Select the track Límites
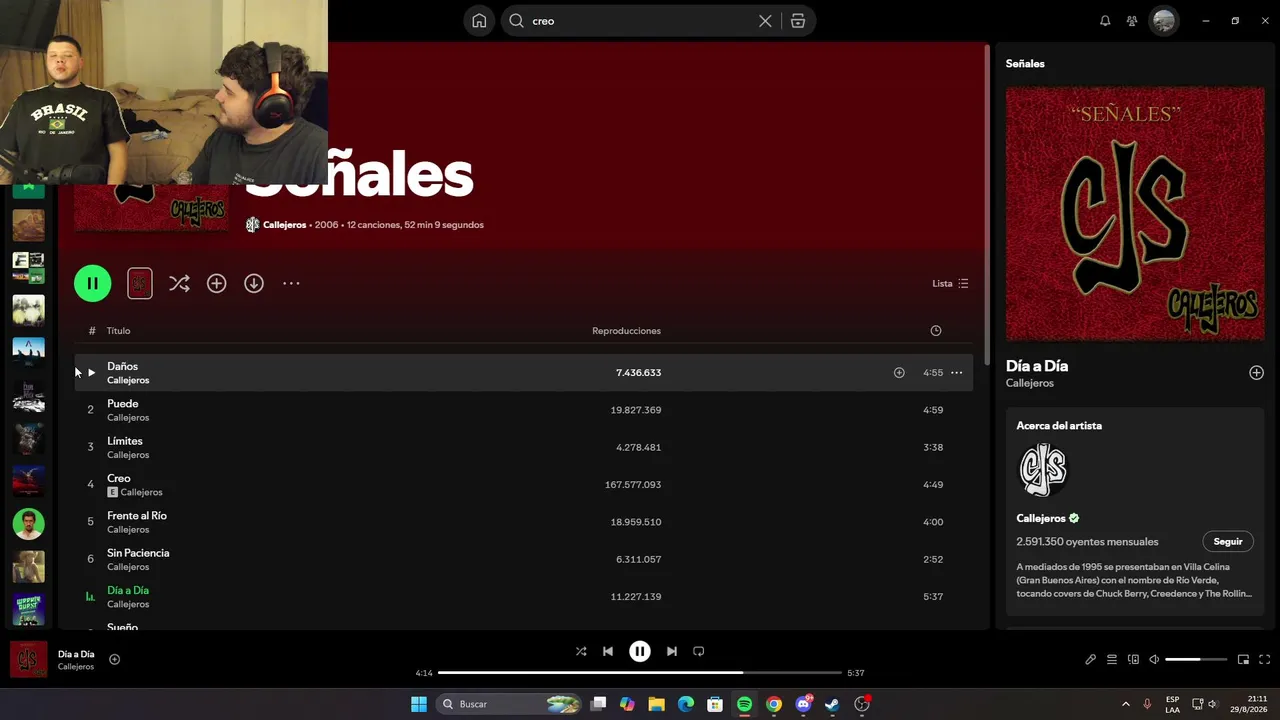The image size is (1280, 720). (523, 447)
